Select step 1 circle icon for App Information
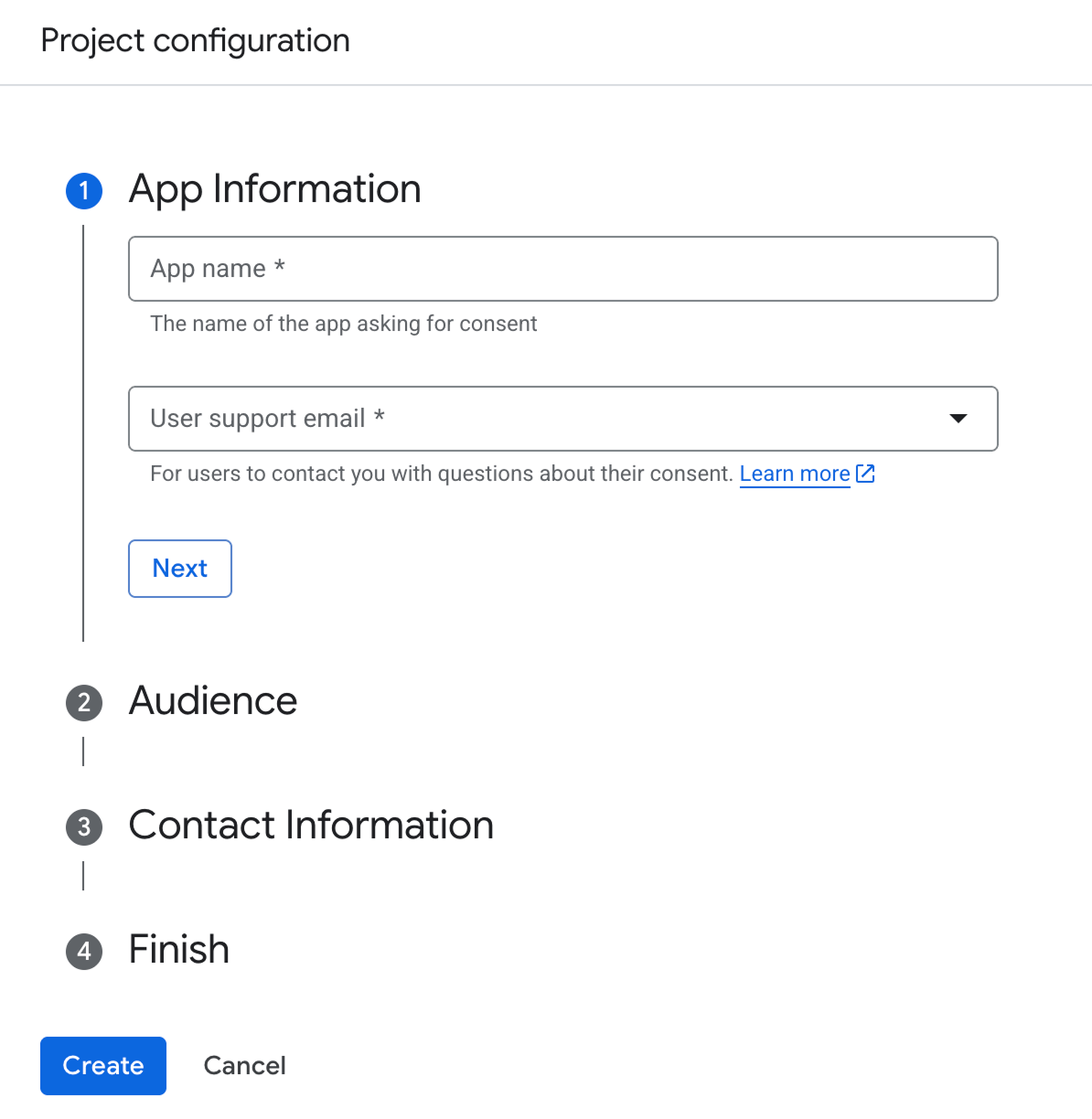 point(84,190)
